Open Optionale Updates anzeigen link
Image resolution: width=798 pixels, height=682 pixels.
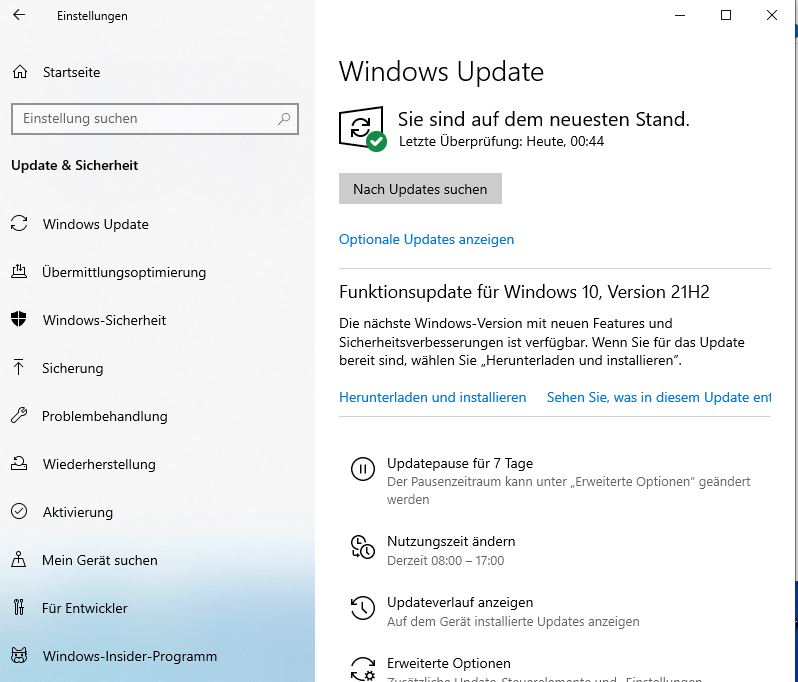(x=426, y=239)
